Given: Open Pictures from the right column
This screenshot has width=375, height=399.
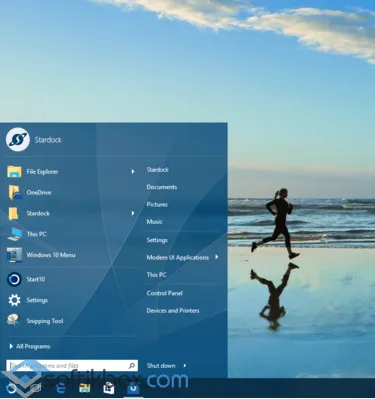Looking at the screenshot, I should coord(157,204).
